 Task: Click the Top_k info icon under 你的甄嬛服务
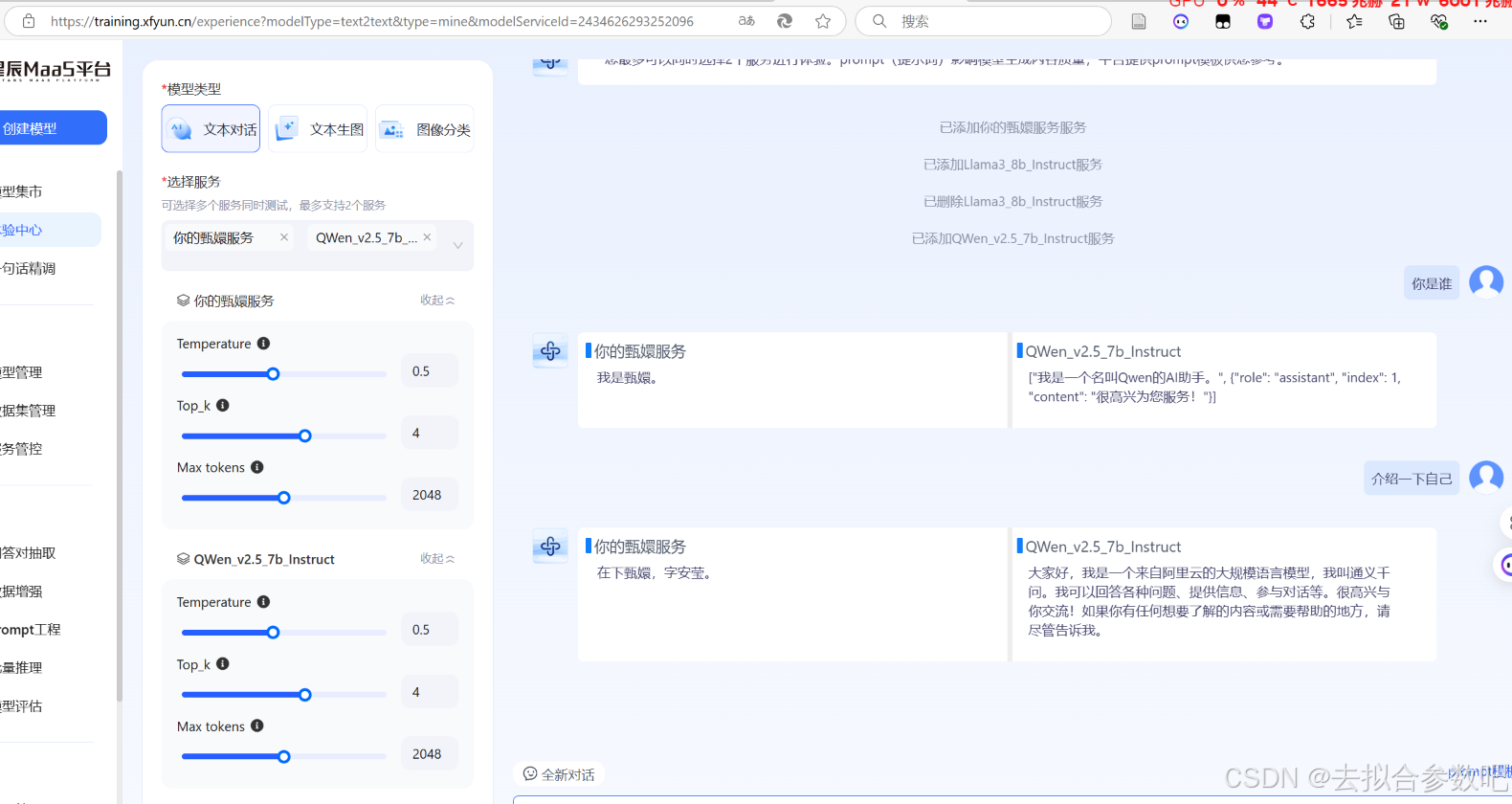(223, 406)
